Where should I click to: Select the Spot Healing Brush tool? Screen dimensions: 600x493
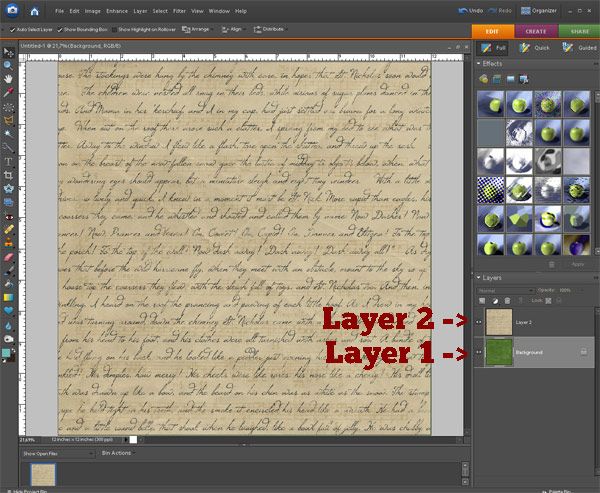click(x=8, y=230)
